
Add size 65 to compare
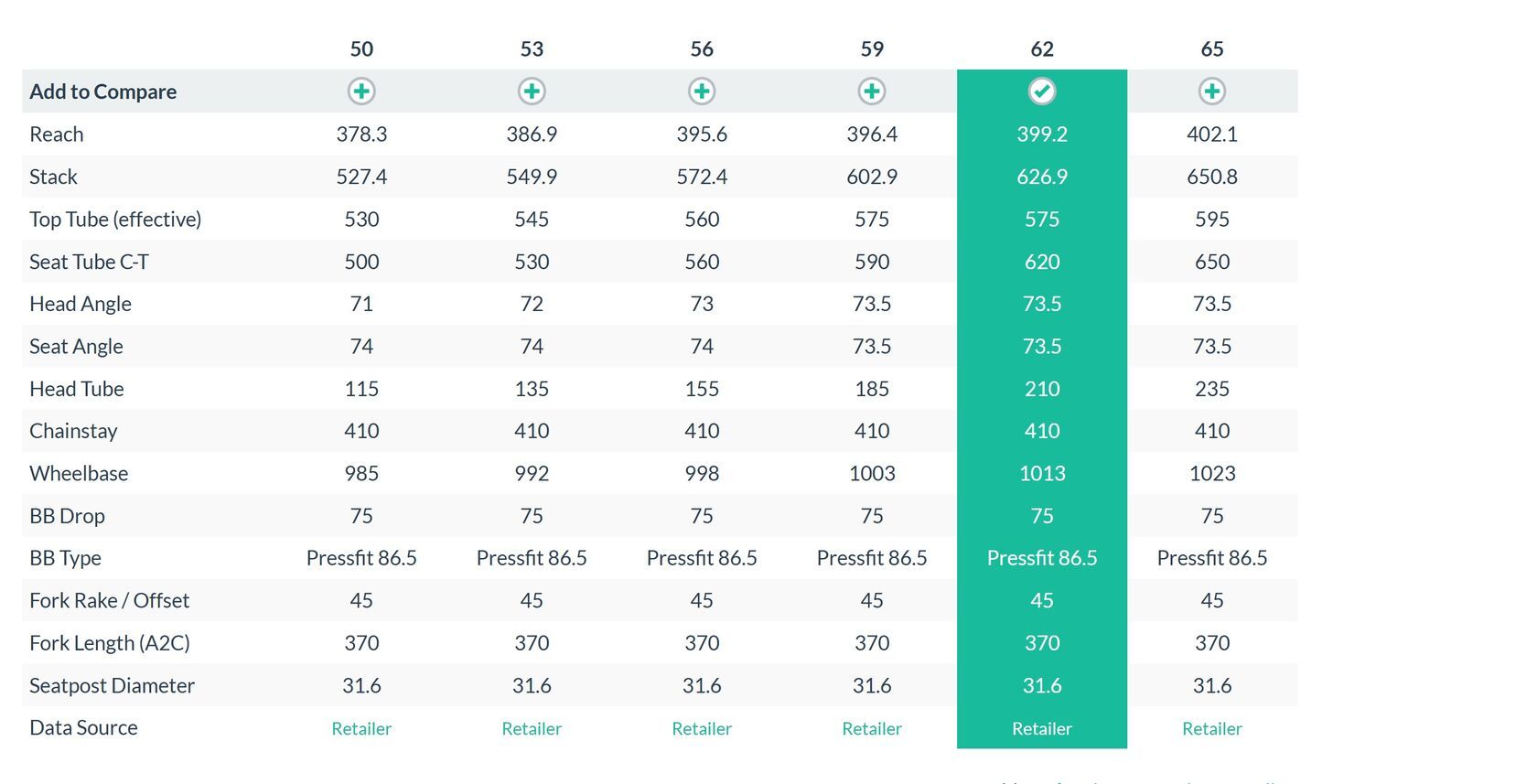(1212, 91)
